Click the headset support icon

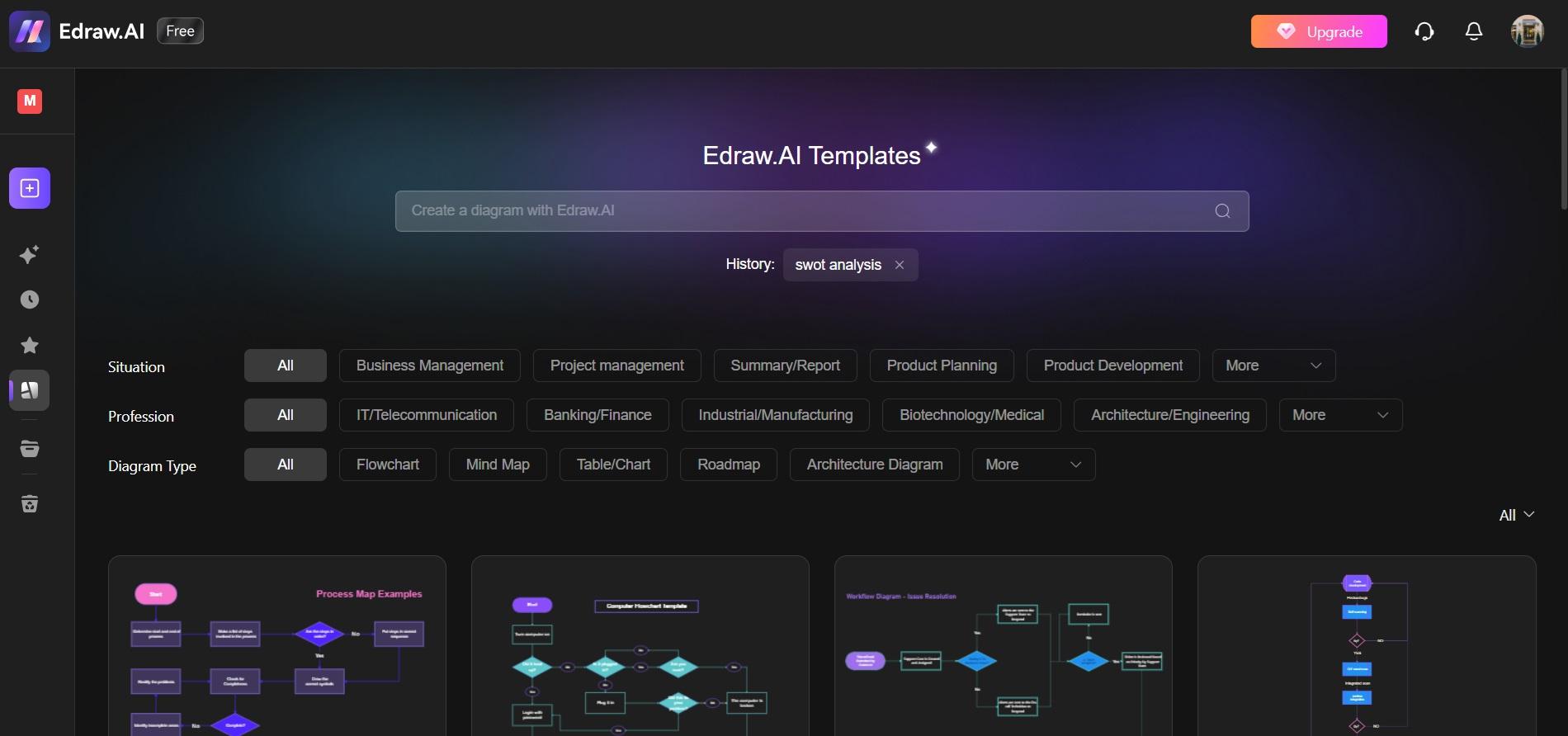point(1424,31)
